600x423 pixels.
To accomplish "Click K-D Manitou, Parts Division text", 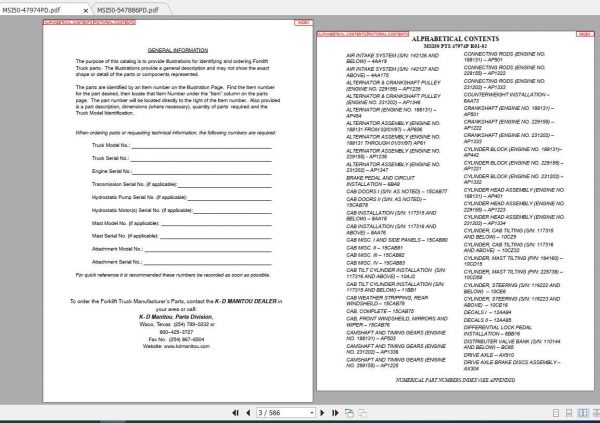I will click(176, 317).
